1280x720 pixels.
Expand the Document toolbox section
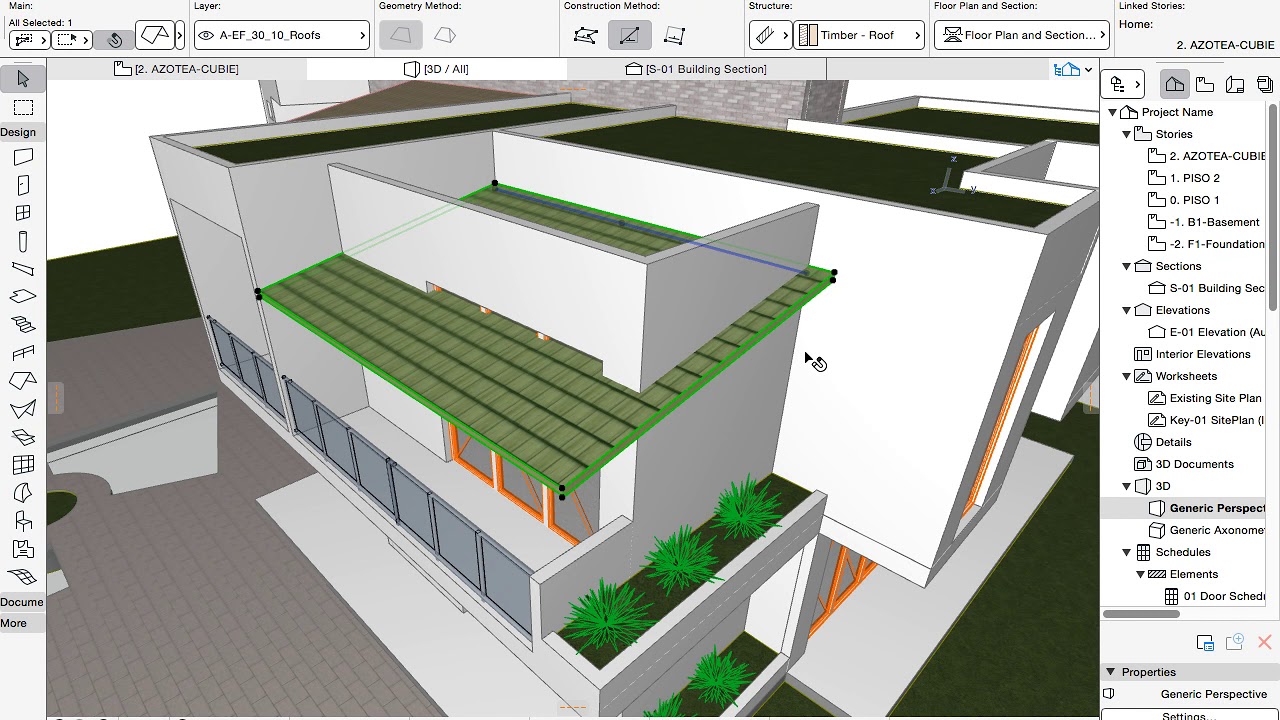(x=22, y=602)
